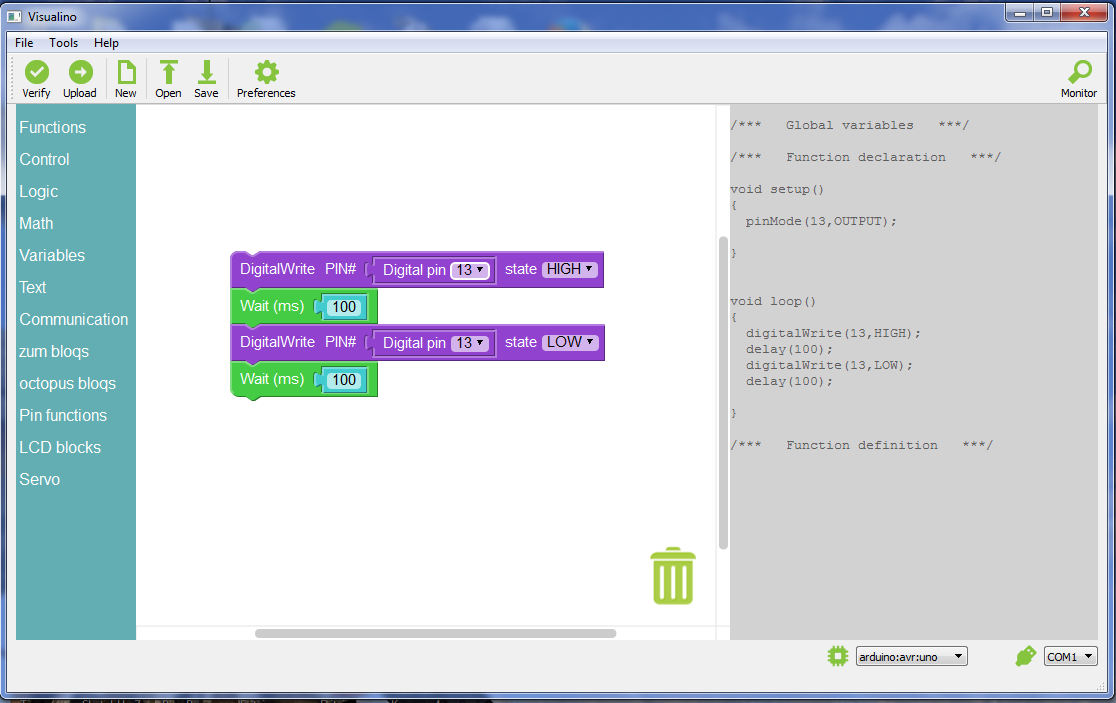This screenshot has width=1116, height=703.
Task: Show the Pin functions category
Action: (63, 416)
